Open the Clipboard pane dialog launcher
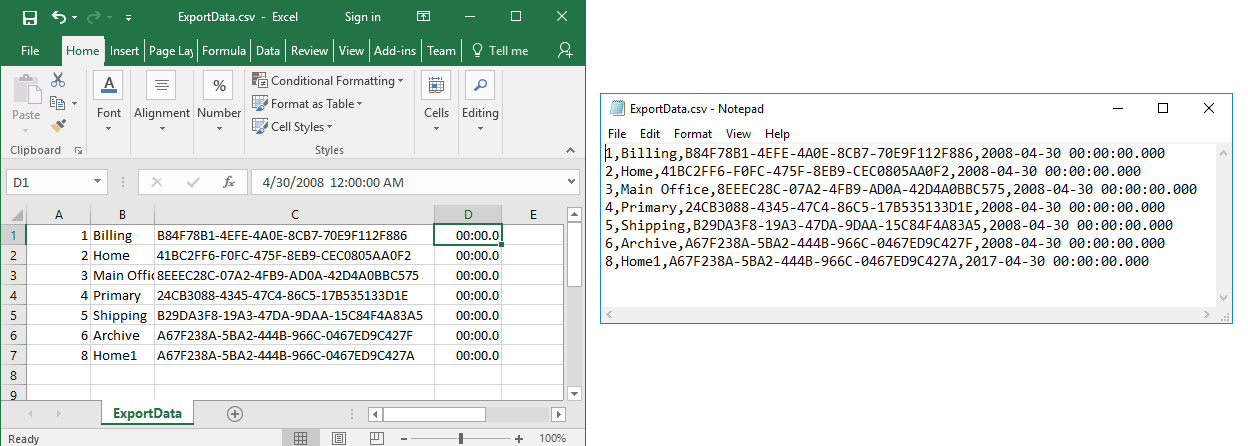This screenshot has width=1248, height=446. pyautogui.click(x=78, y=151)
